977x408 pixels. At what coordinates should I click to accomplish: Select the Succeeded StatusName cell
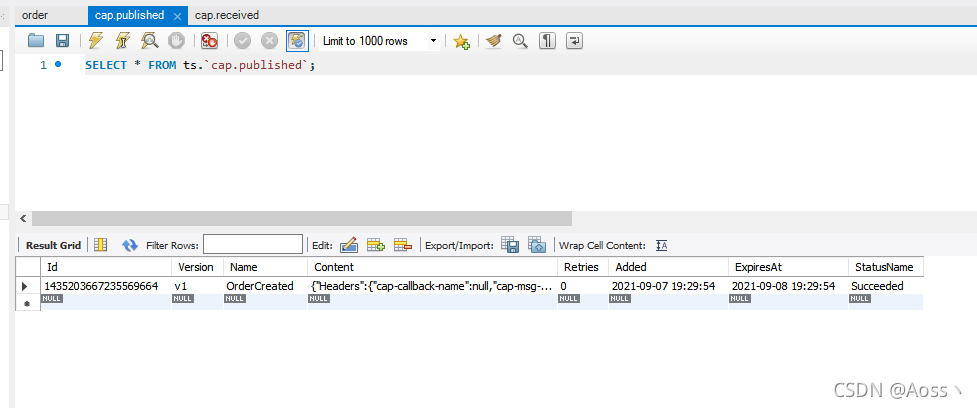point(885,286)
